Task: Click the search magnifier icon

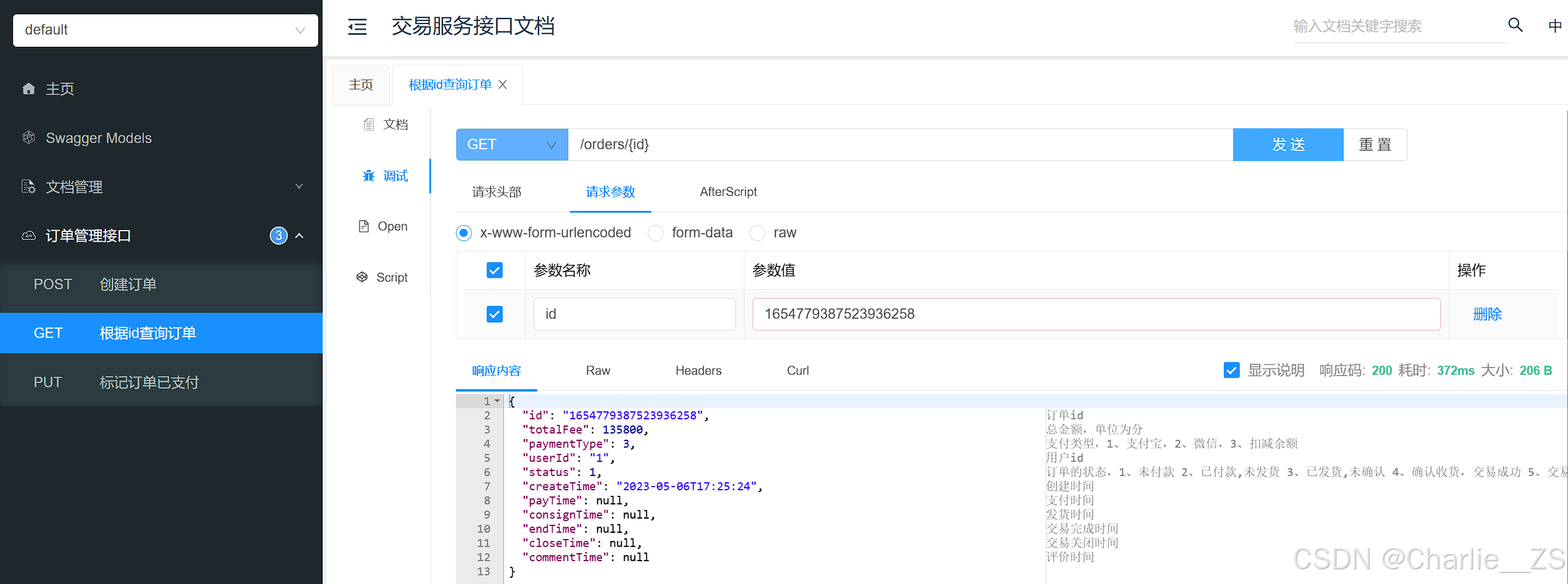Action: click(1515, 25)
